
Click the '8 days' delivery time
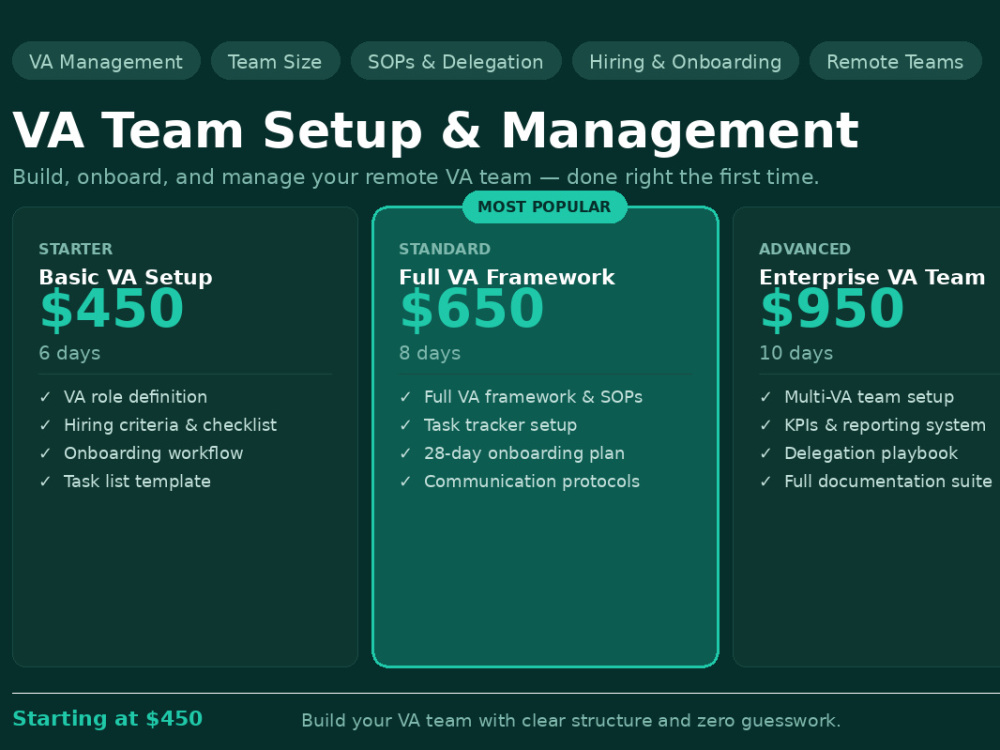430,353
